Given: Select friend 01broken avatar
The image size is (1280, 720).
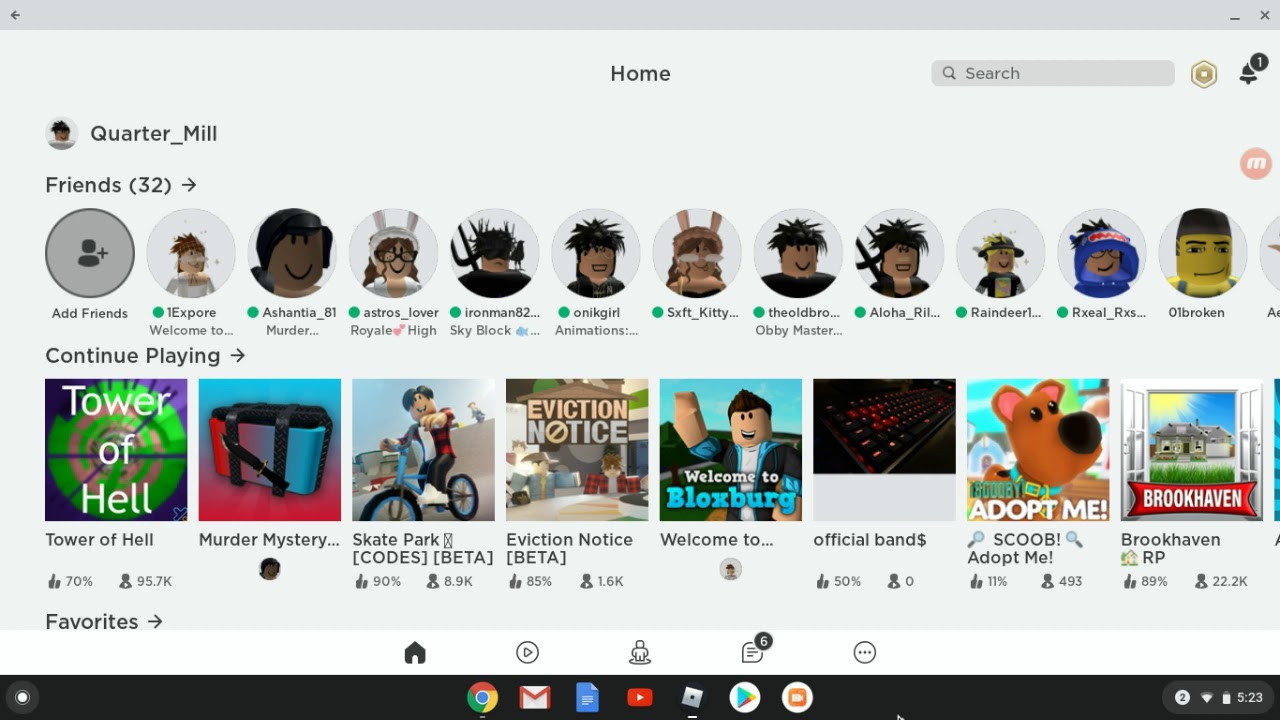Looking at the screenshot, I should click(x=1203, y=253).
